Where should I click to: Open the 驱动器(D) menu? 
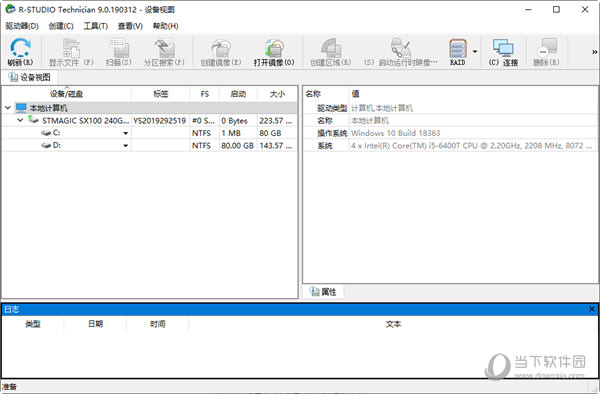pos(22,26)
